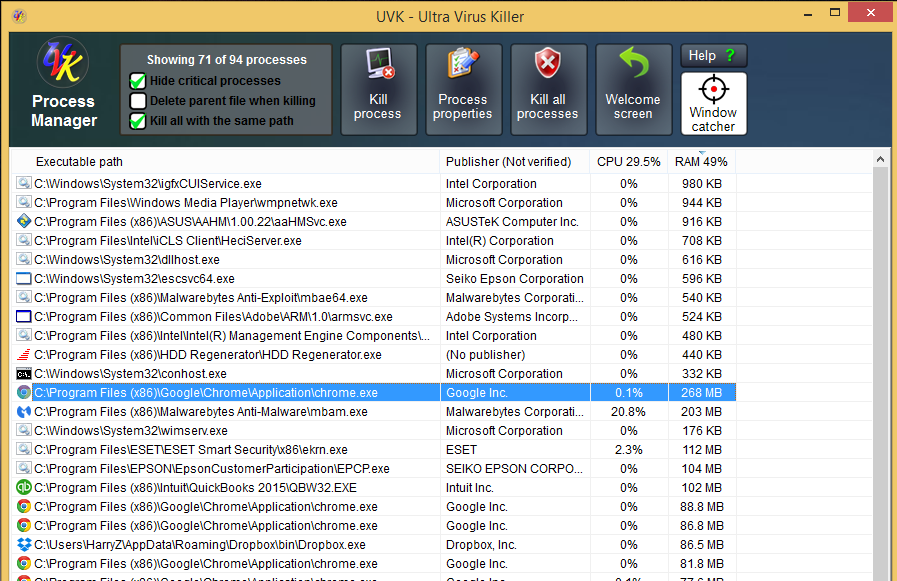Click the HDD Regenerator icon
The image size is (897, 581).
[x=23, y=355]
